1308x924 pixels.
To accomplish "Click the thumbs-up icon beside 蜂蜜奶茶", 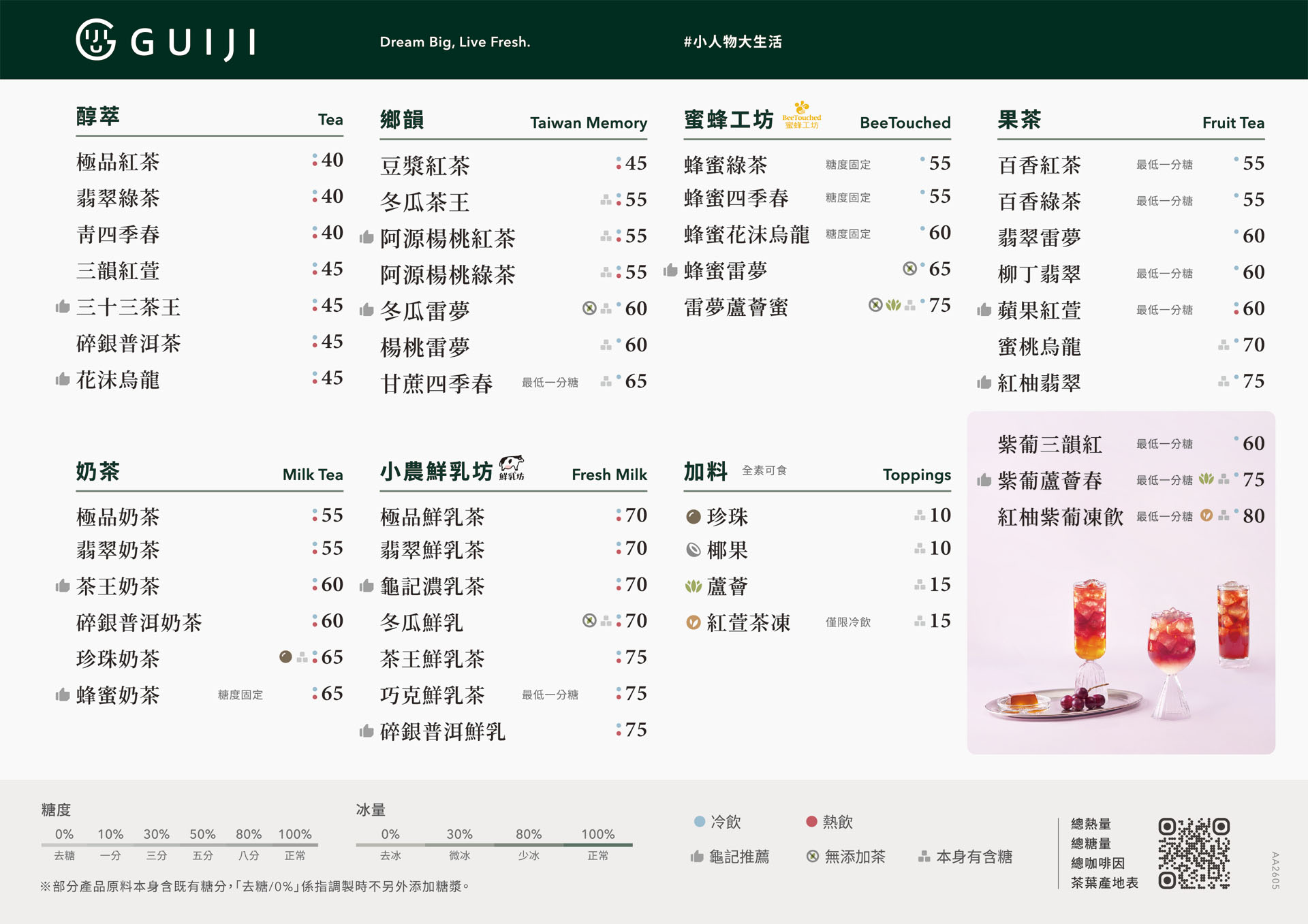I will [63, 695].
